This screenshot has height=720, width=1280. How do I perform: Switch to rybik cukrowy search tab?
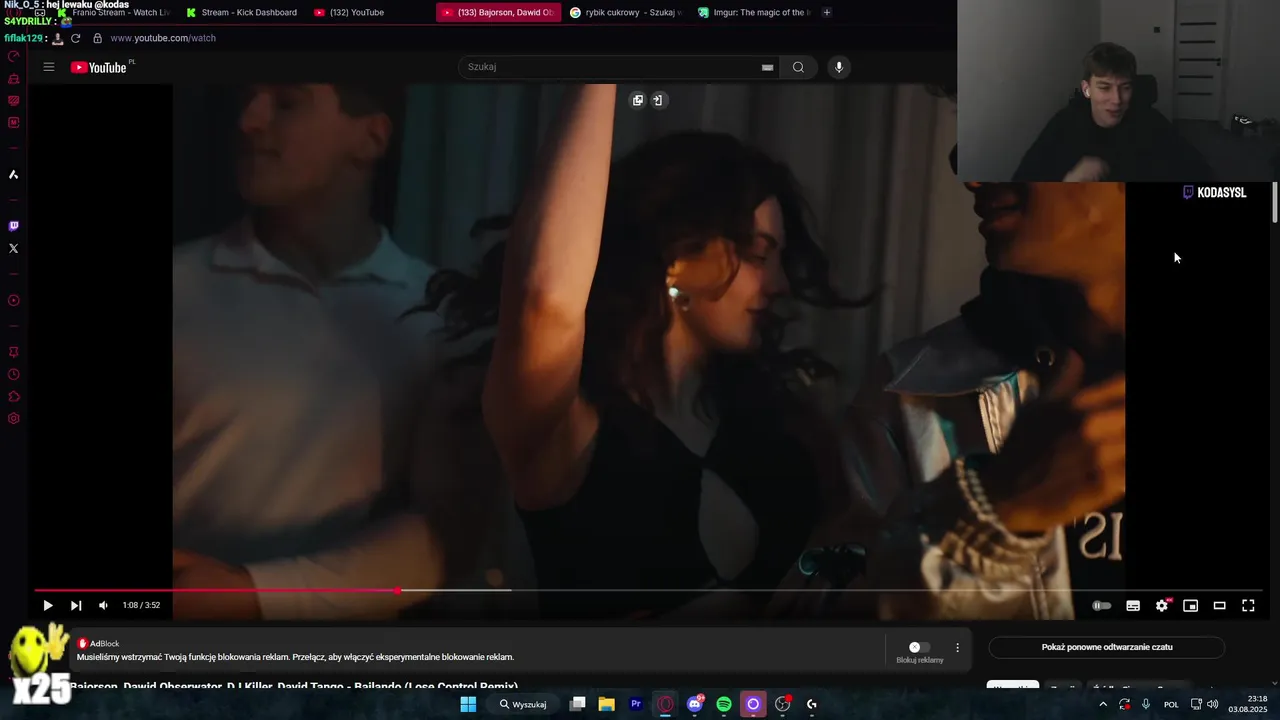[x=625, y=12]
